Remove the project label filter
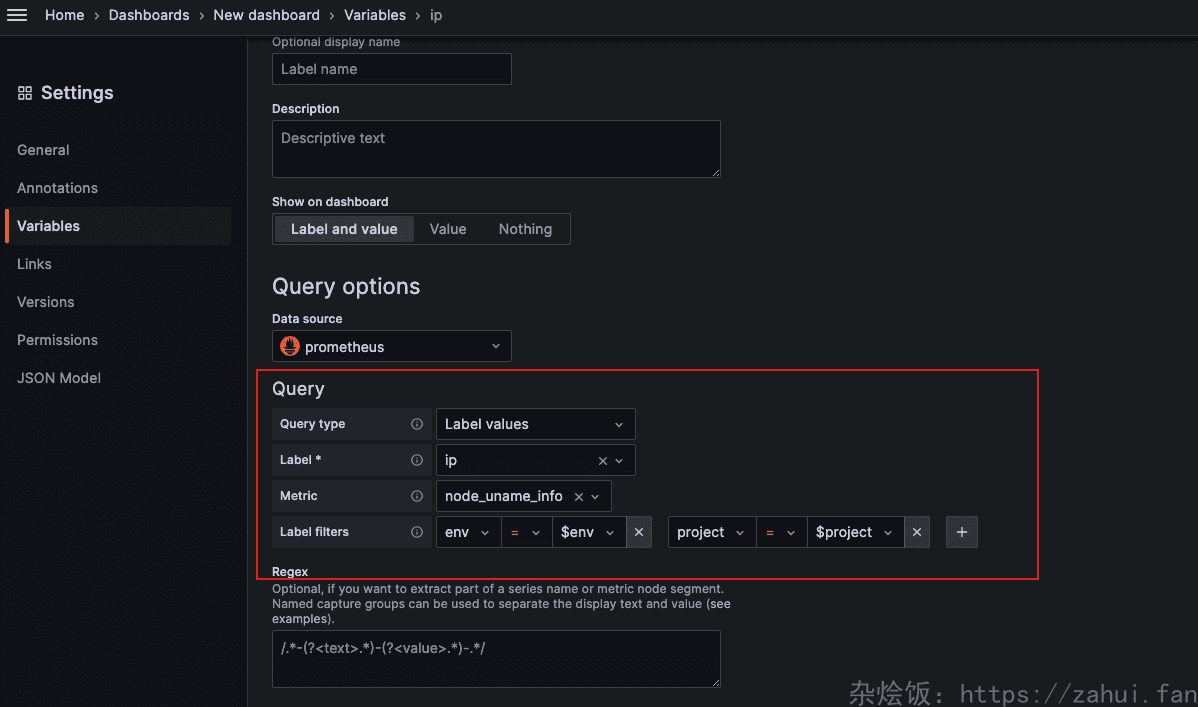 pyautogui.click(x=916, y=532)
